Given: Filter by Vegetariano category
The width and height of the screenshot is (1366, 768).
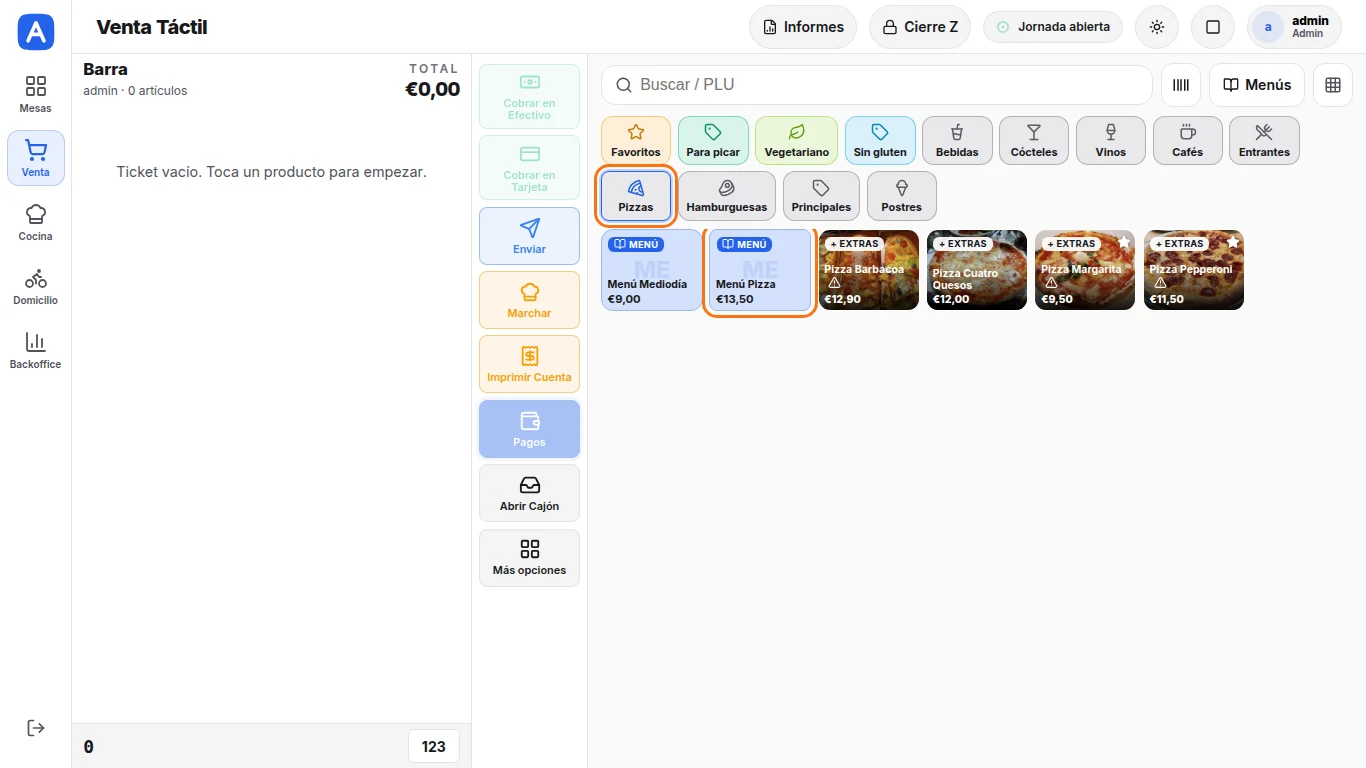Looking at the screenshot, I should 797,140.
